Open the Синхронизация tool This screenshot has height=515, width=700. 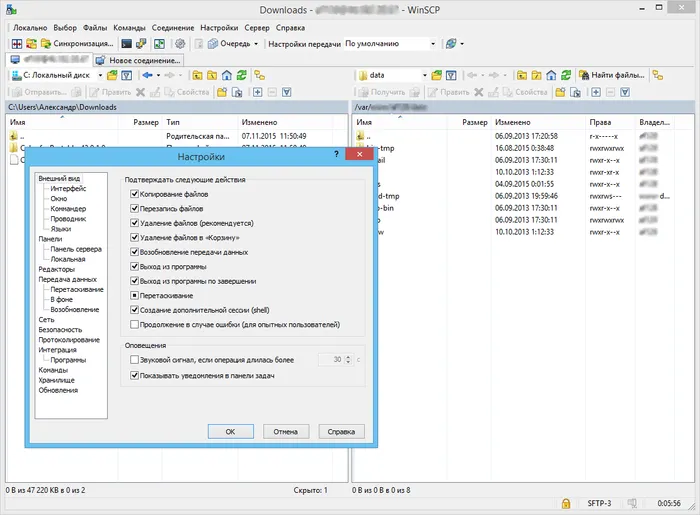point(77,44)
